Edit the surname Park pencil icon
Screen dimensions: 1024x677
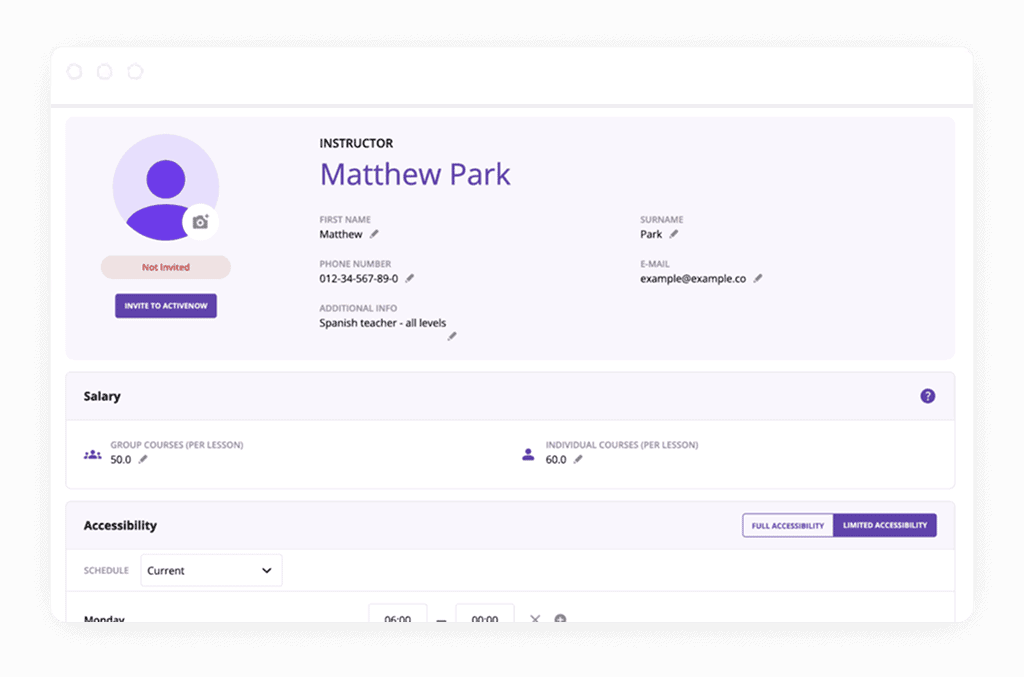[674, 234]
